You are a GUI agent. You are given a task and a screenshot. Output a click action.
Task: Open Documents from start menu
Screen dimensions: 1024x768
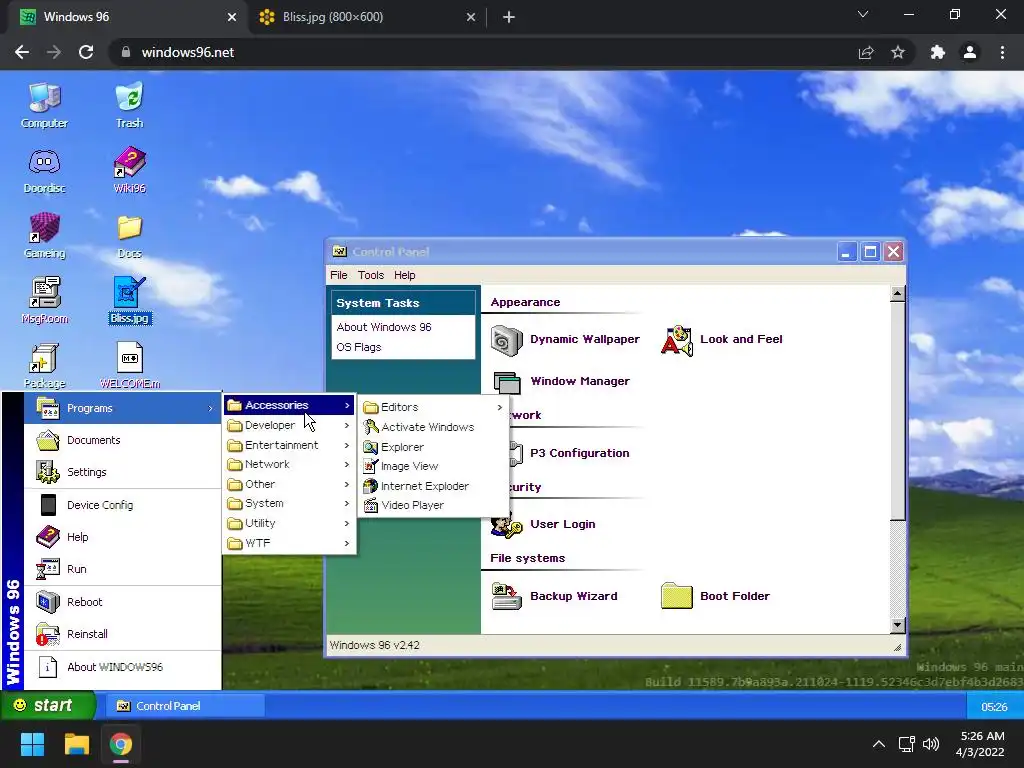click(x=123, y=440)
